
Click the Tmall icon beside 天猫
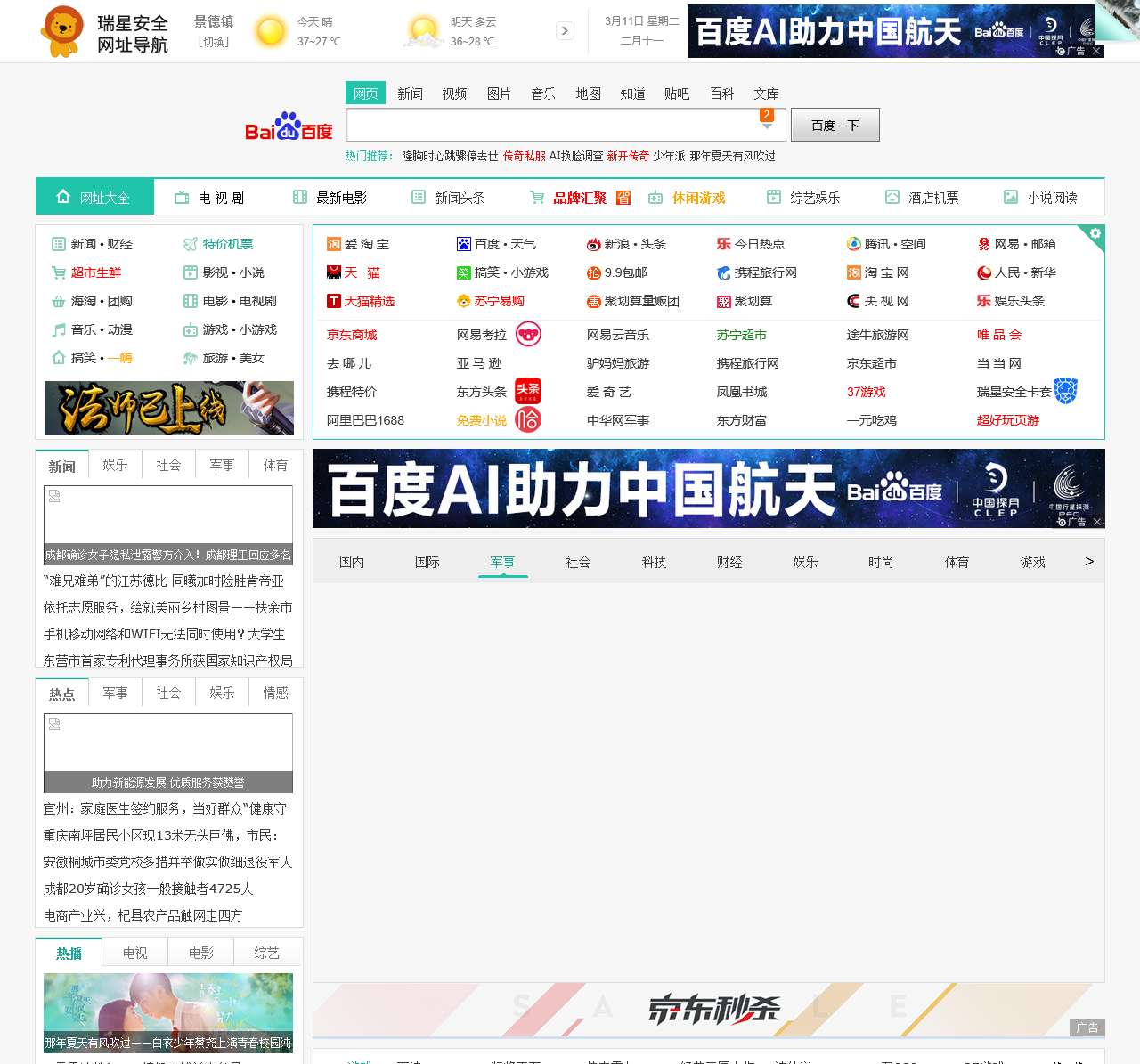coord(334,272)
